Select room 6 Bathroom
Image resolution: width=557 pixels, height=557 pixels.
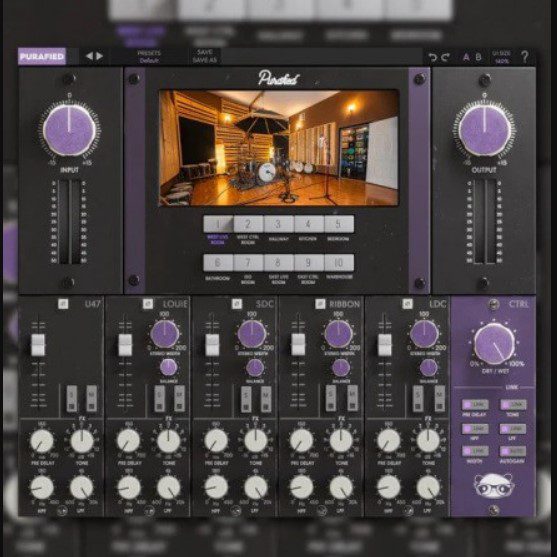click(218, 263)
